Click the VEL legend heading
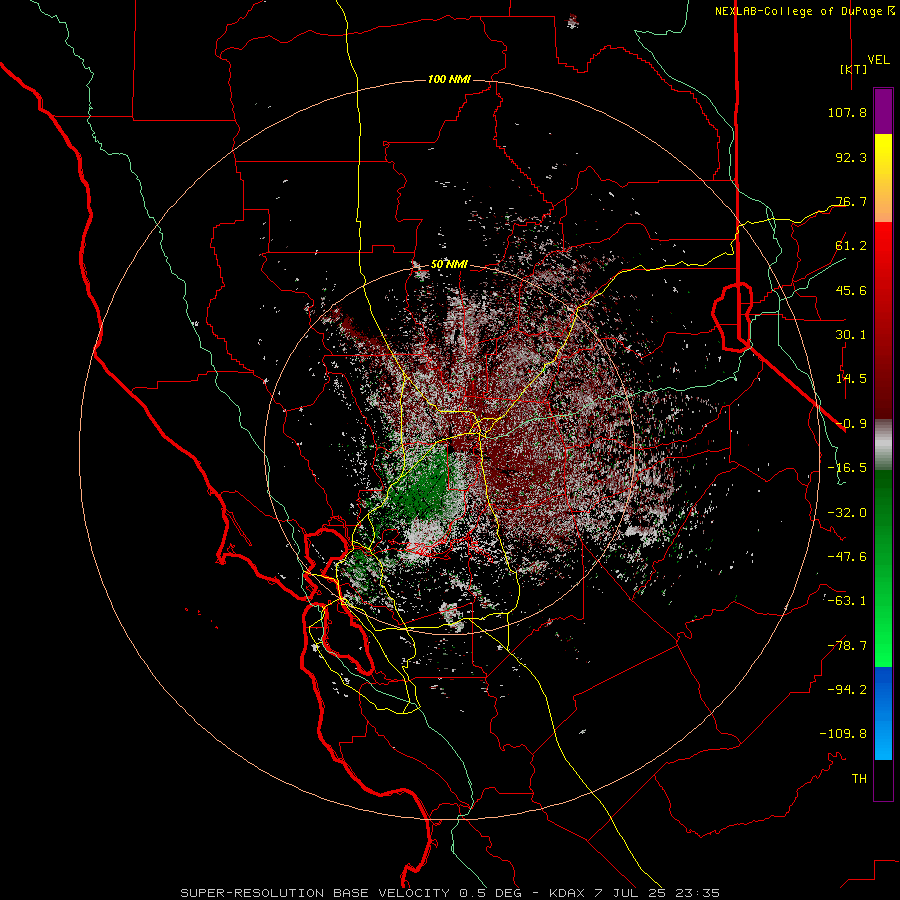The height and width of the screenshot is (900, 900). click(x=878, y=59)
